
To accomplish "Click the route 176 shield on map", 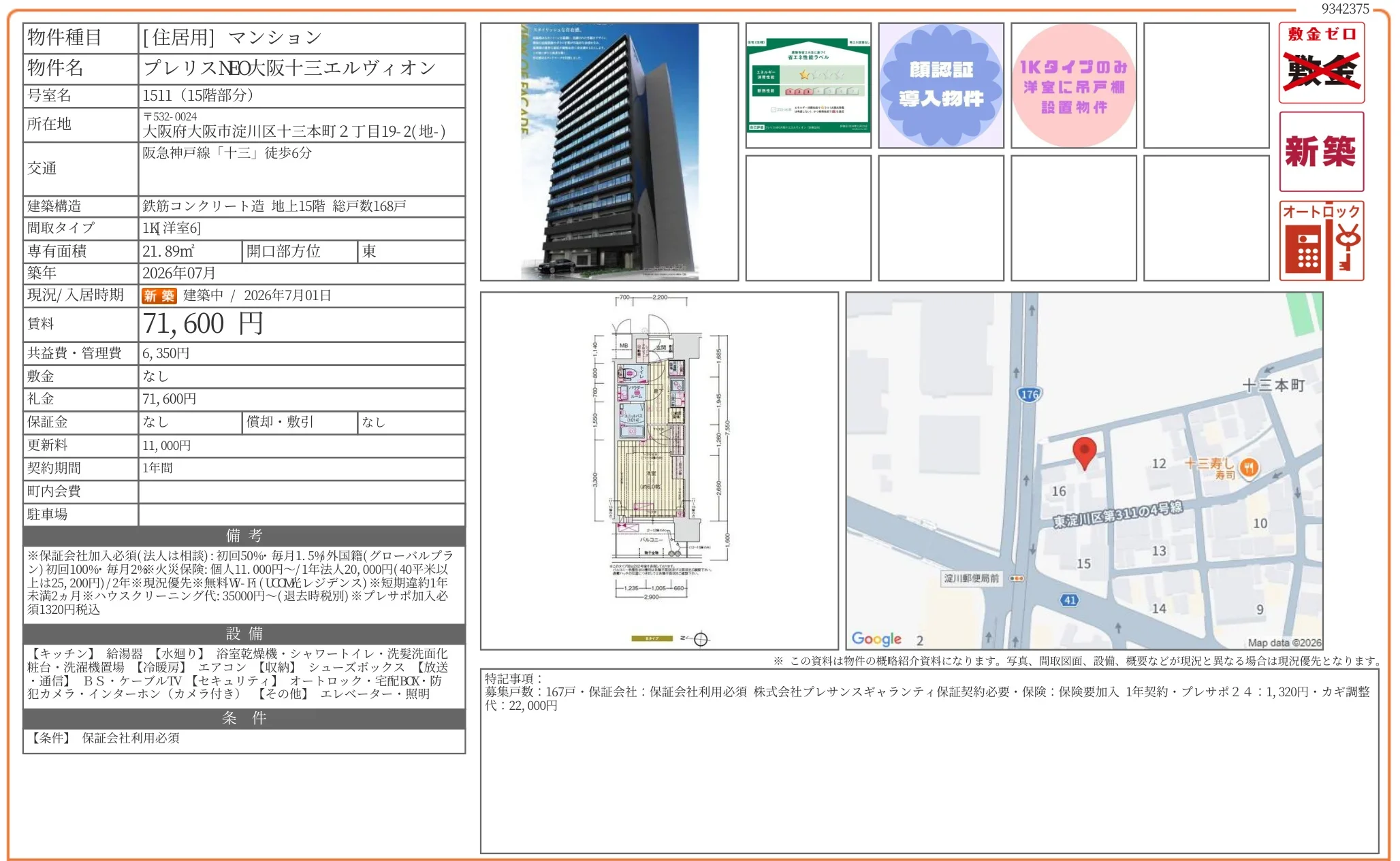I will coord(1030,394).
